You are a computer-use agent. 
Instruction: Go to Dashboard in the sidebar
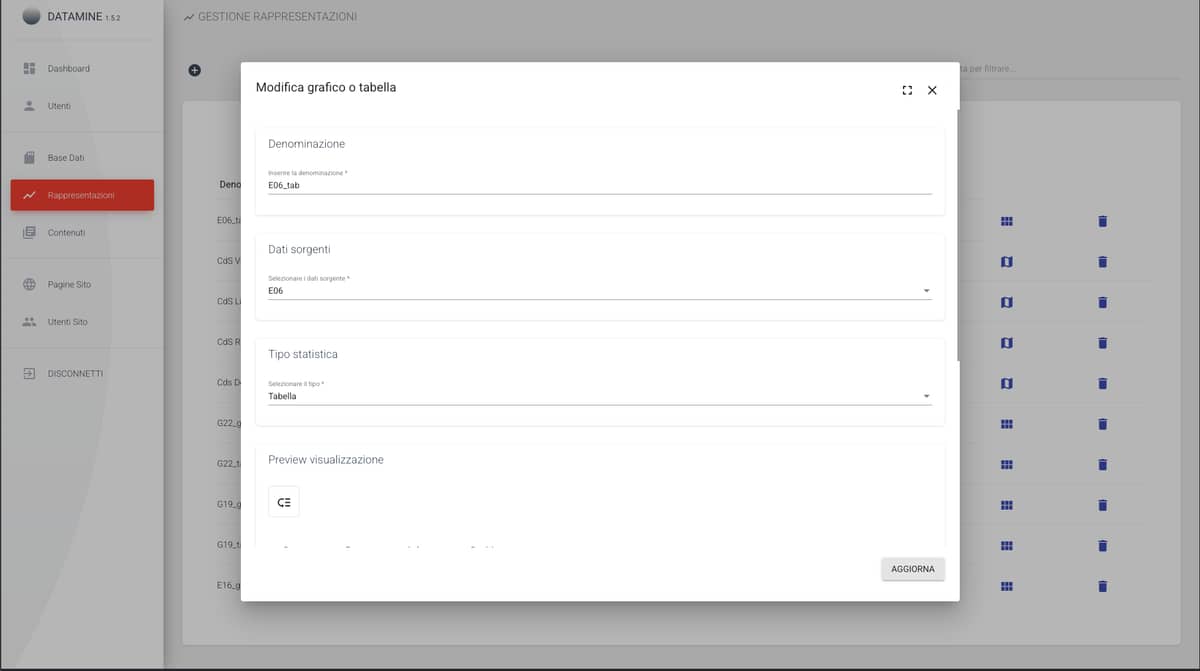click(81, 68)
